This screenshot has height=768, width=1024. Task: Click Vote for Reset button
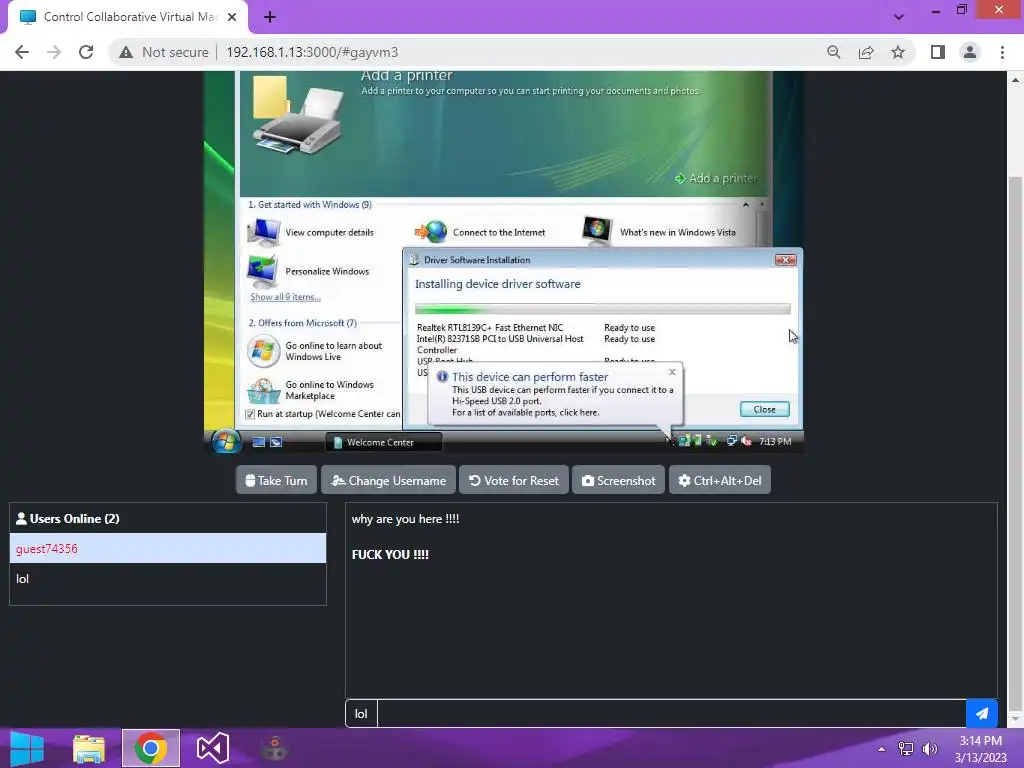(514, 481)
